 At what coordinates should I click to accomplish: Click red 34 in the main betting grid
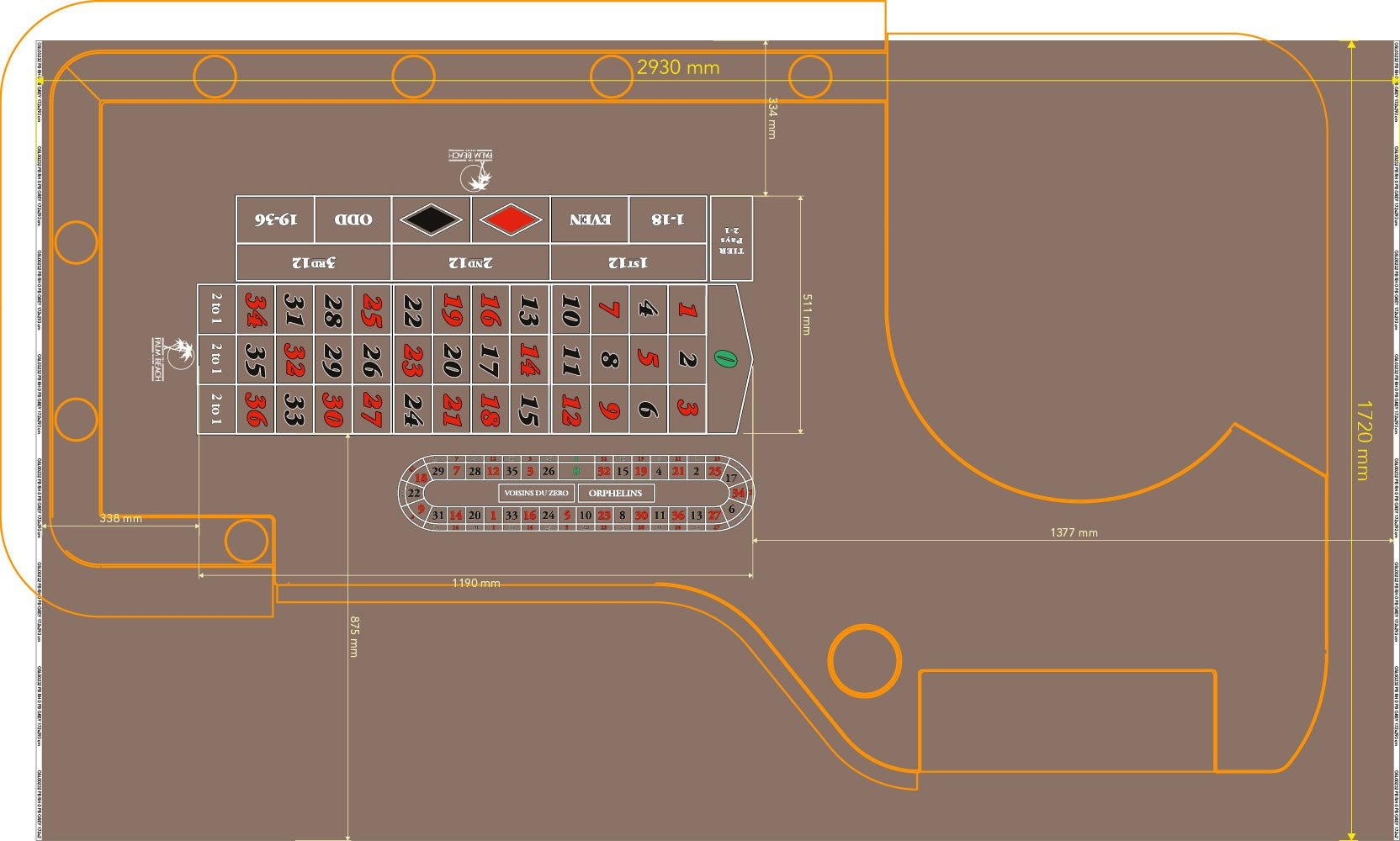(x=255, y=309)
